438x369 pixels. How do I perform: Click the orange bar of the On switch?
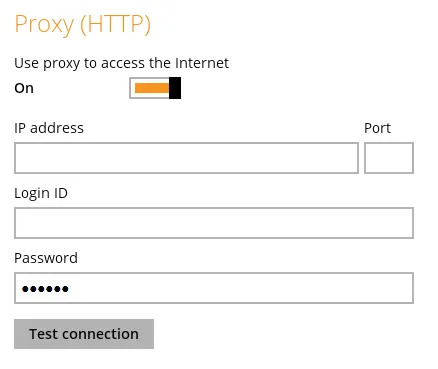152,88
